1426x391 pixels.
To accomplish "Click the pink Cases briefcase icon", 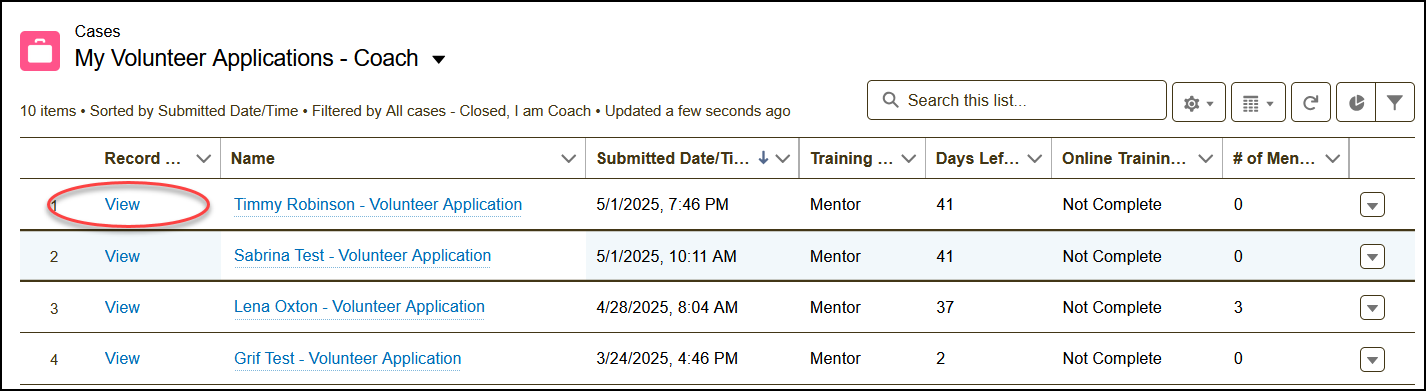I will [x=41, y=51].
